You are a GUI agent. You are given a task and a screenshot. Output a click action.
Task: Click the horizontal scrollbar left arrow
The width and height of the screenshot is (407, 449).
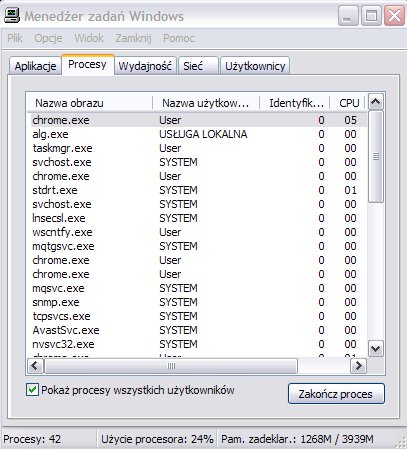pyautogui.click(x=35, y=366)
